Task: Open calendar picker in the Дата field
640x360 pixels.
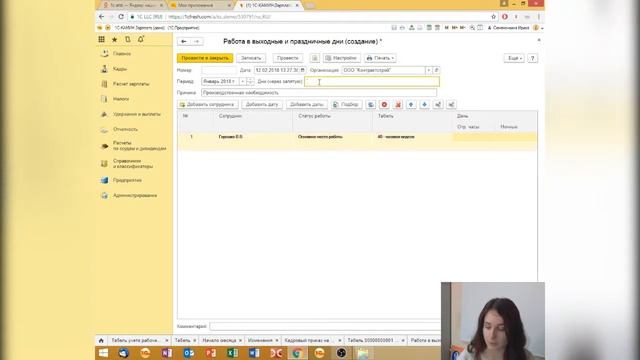Action: [302, 70]
